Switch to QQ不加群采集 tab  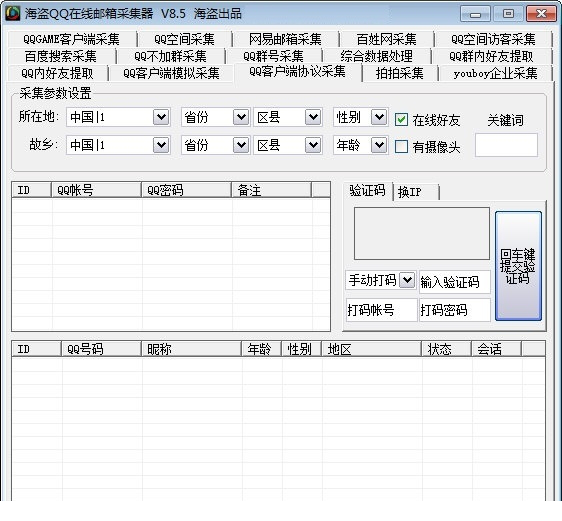[170, 56]
